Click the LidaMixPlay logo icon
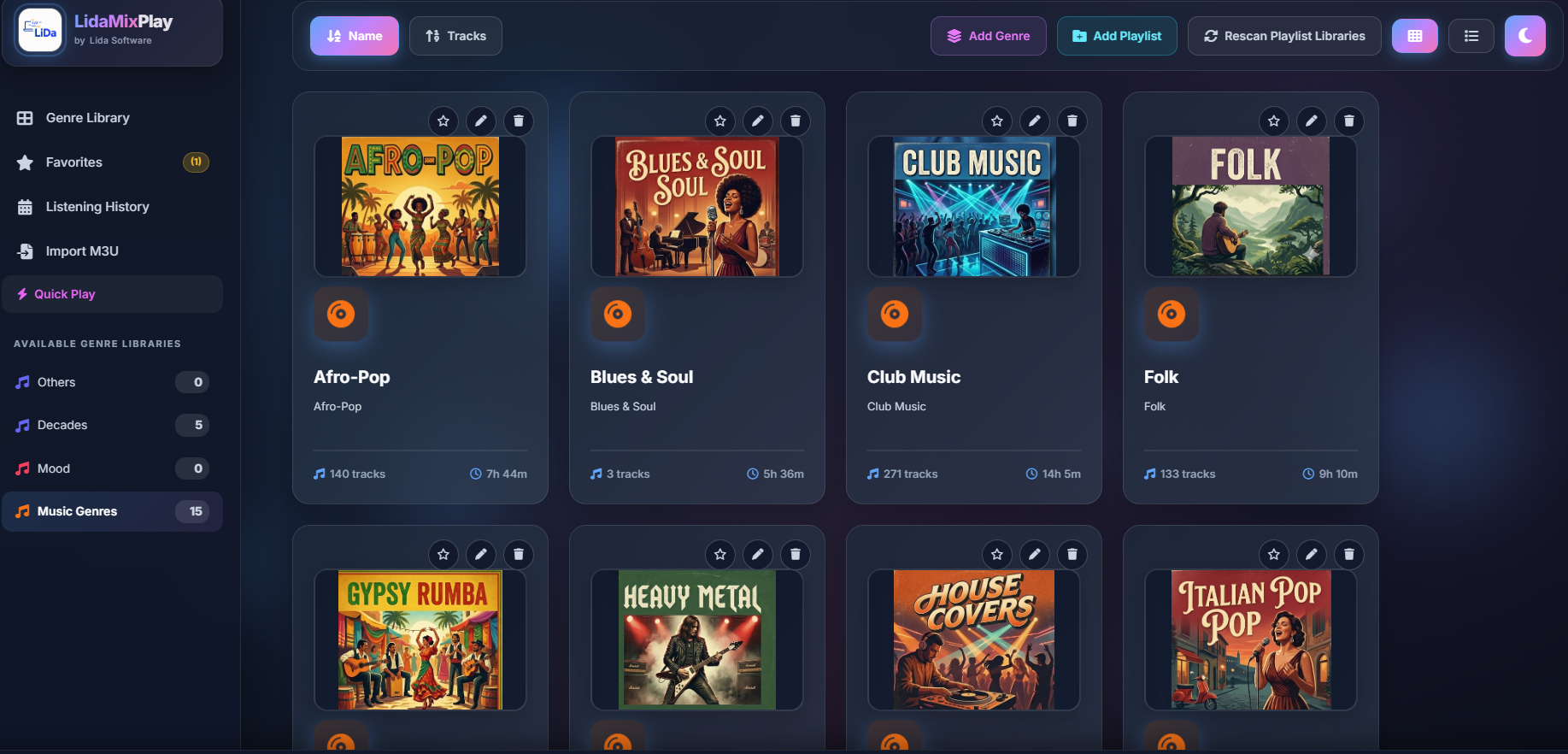Image resolution: width=1568 pixels, height=754 pixels. 40,30
